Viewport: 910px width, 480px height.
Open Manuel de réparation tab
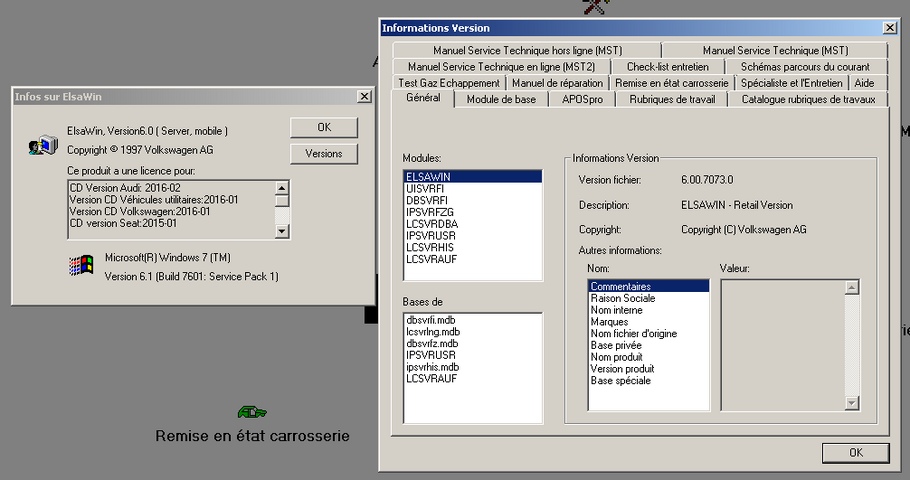(557, 83)
